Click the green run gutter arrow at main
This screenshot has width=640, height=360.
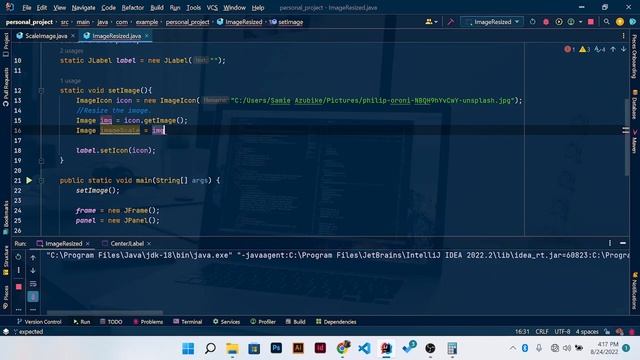[29, 180]
